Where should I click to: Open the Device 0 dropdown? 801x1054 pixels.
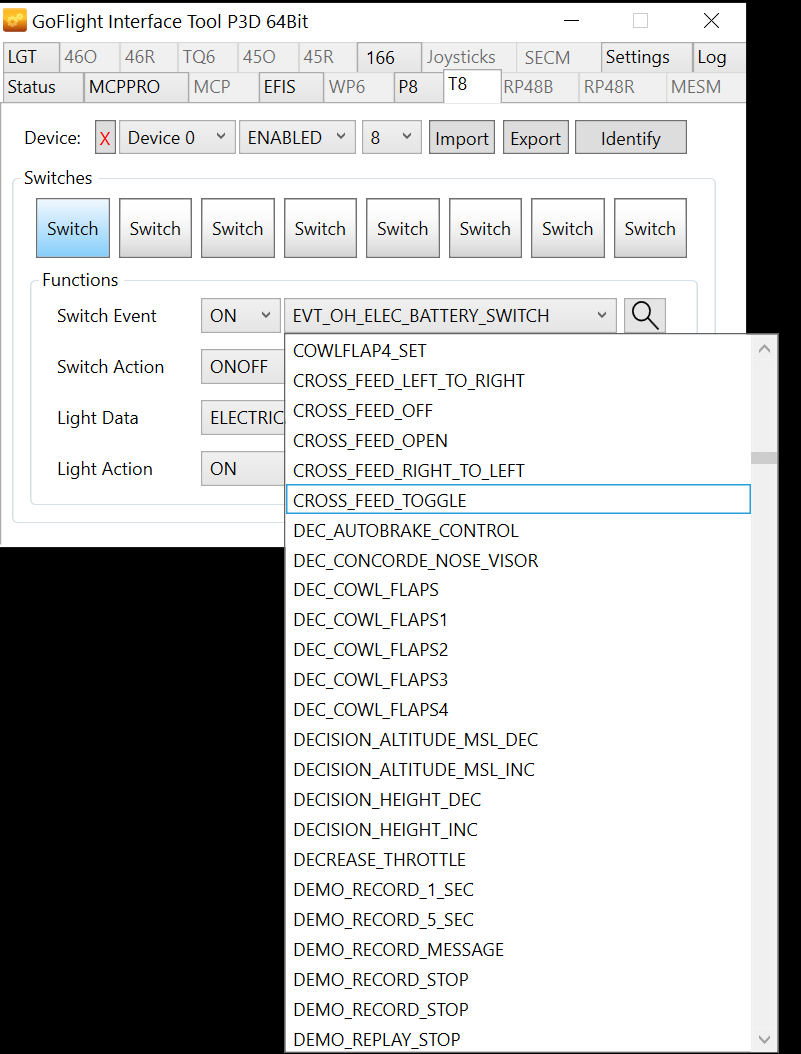[177, 138]
